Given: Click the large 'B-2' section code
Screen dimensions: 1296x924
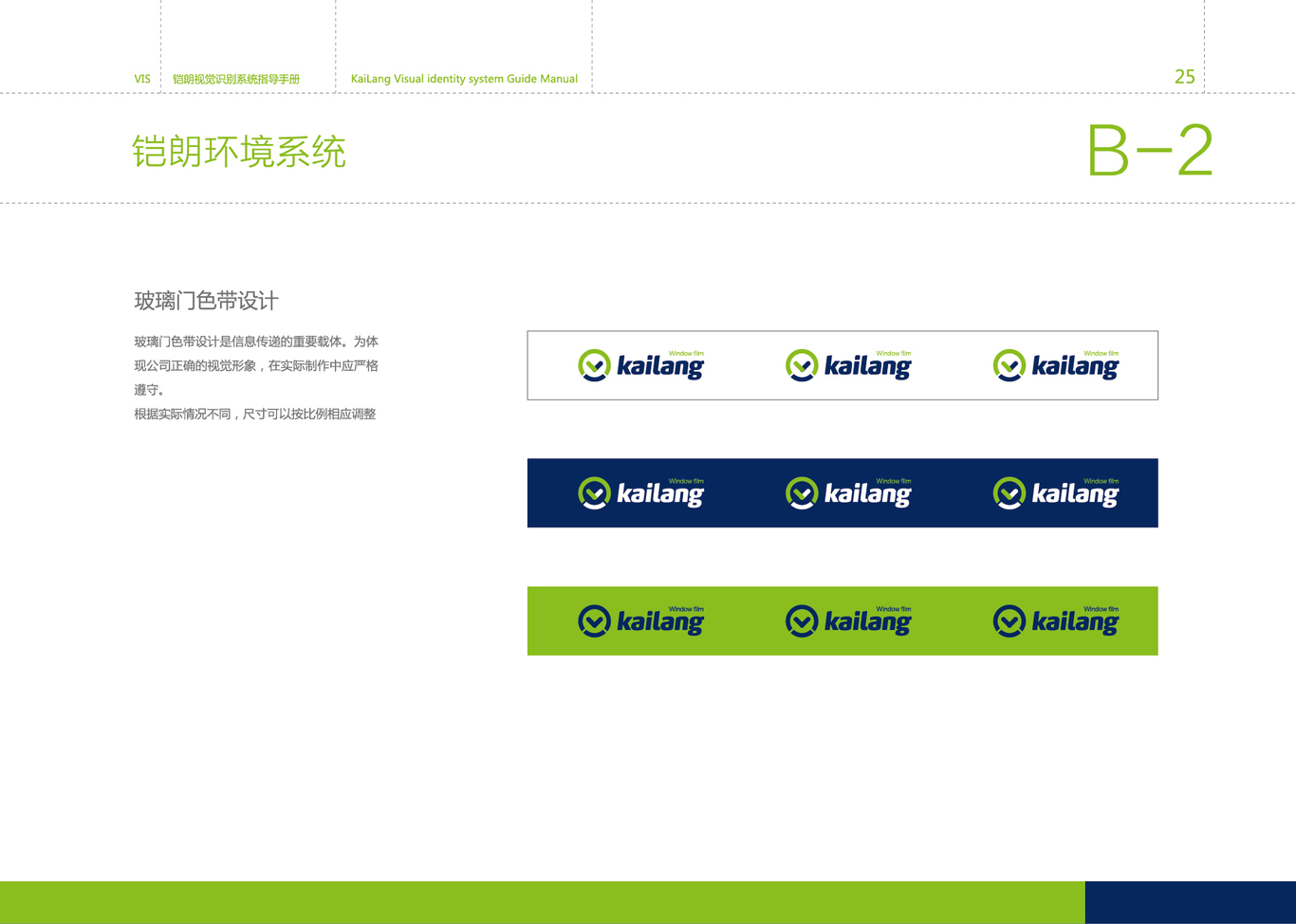Looking at the screenshot, I should point(1150,150).
